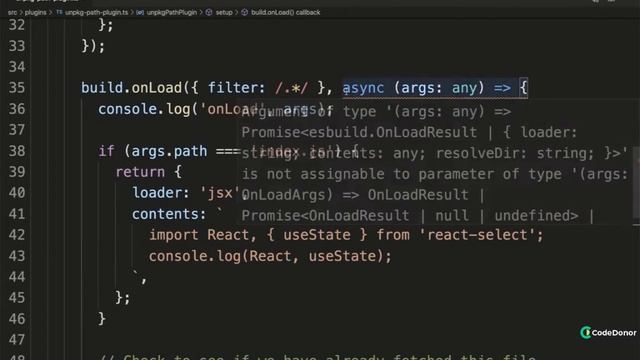Select unpkg-path-plugin.ts in the breadcrumb
The height and width of the screenshot is (360, 640).
pyautogui.click(x=97, y=12)
